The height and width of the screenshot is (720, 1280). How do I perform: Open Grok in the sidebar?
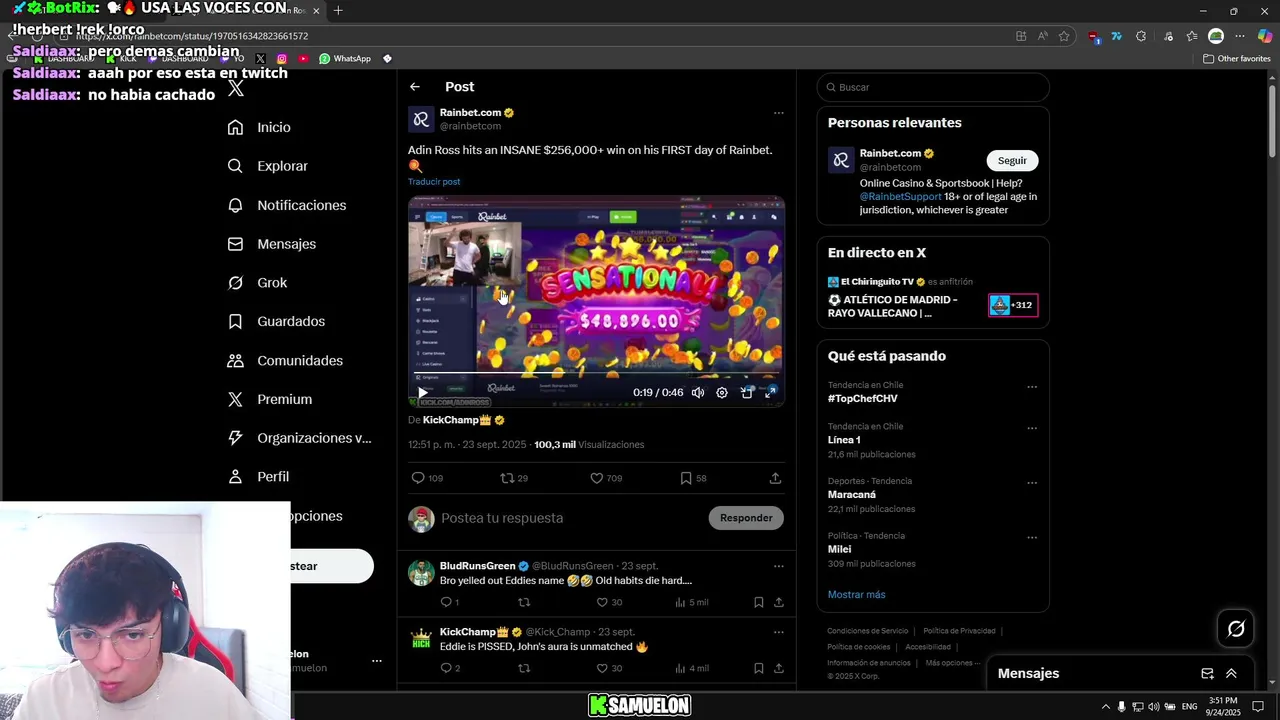click(x=258, y=283)
